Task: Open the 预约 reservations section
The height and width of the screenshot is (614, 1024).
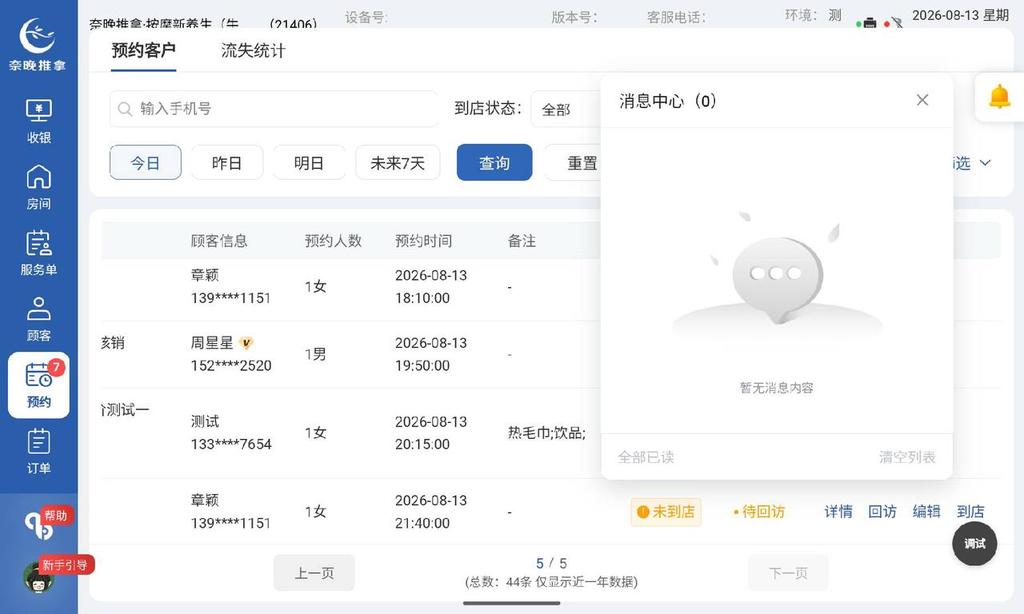Action: (x=39, y=385)
